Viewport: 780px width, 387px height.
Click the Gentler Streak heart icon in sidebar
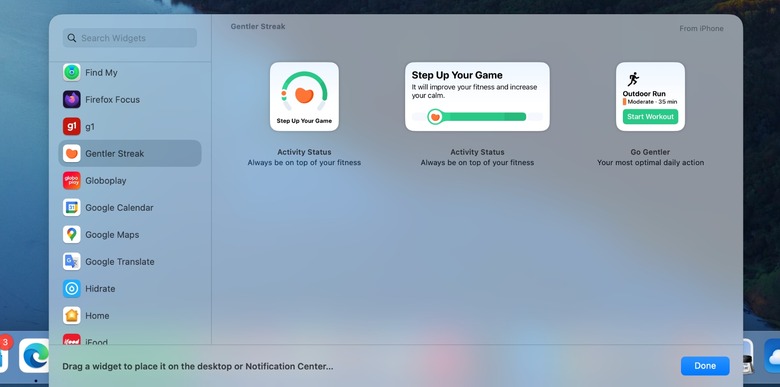click(x=72, y=153)
